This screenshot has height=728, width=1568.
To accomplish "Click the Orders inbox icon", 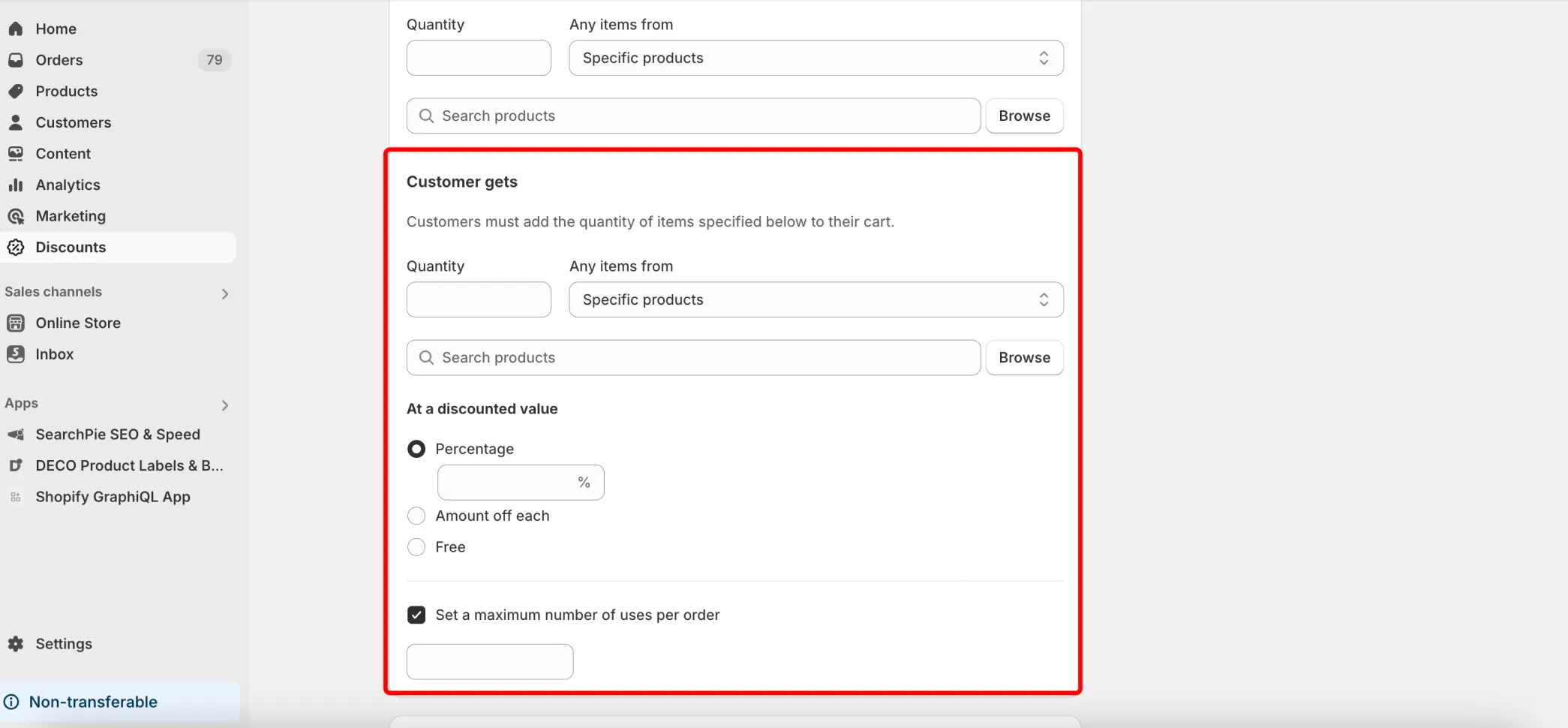I will (x=16, y=60).
